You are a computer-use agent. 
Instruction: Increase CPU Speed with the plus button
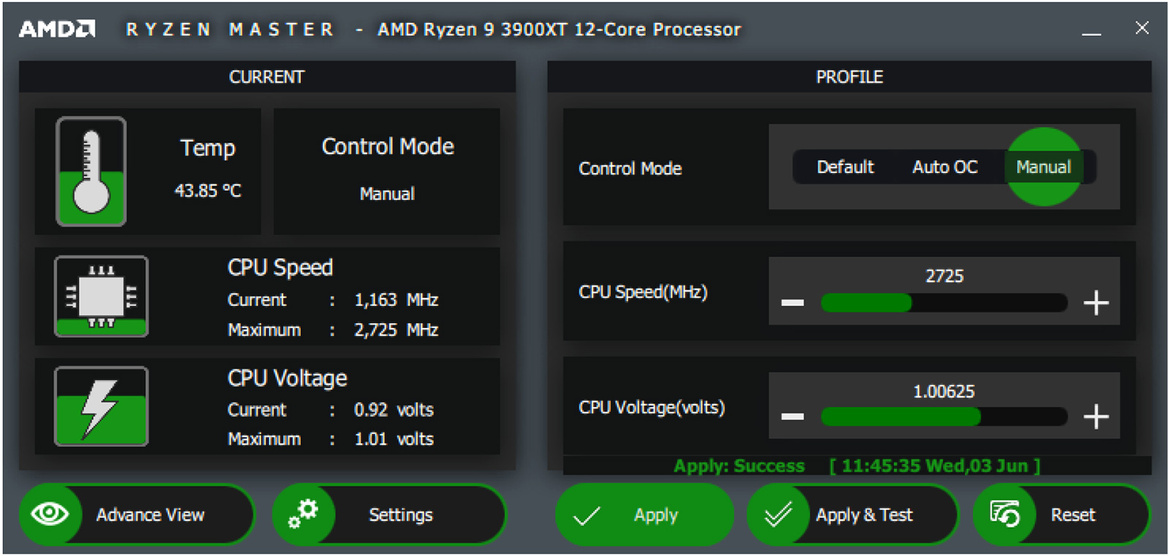coord(1096,303)
